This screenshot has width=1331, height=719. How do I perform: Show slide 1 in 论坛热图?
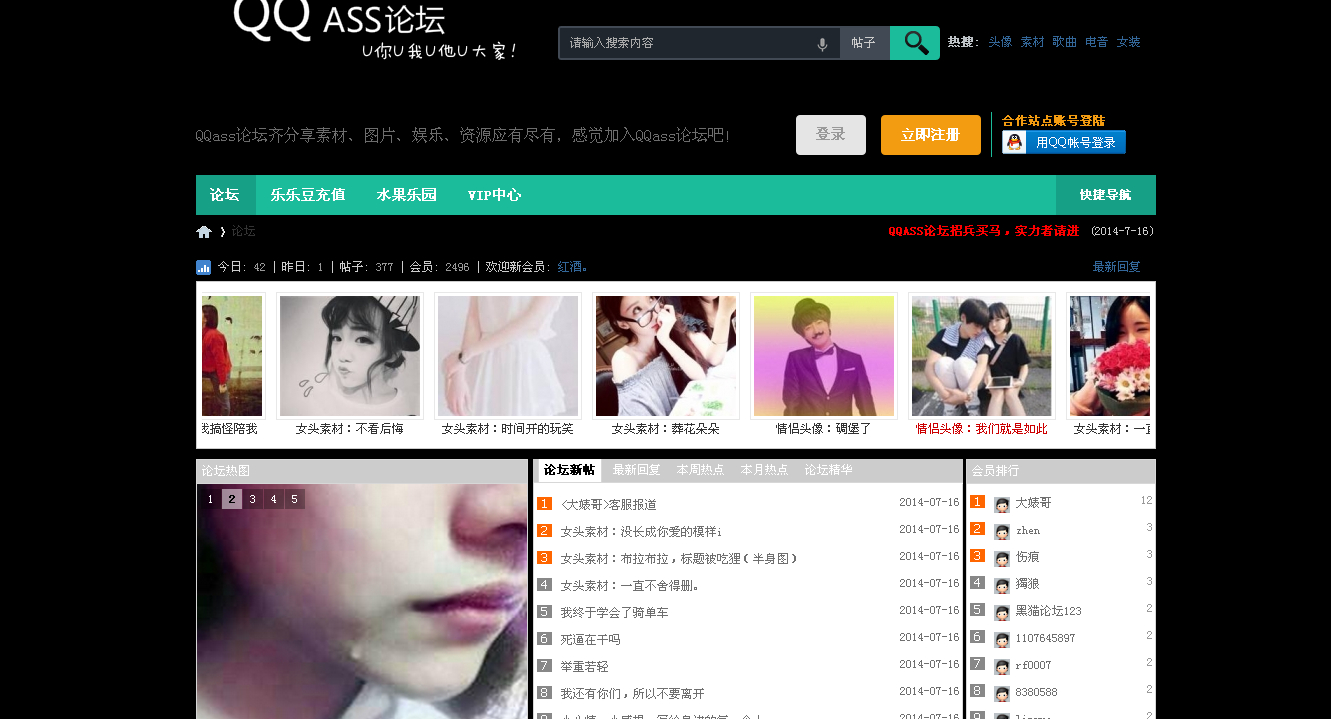coord(210,499)
